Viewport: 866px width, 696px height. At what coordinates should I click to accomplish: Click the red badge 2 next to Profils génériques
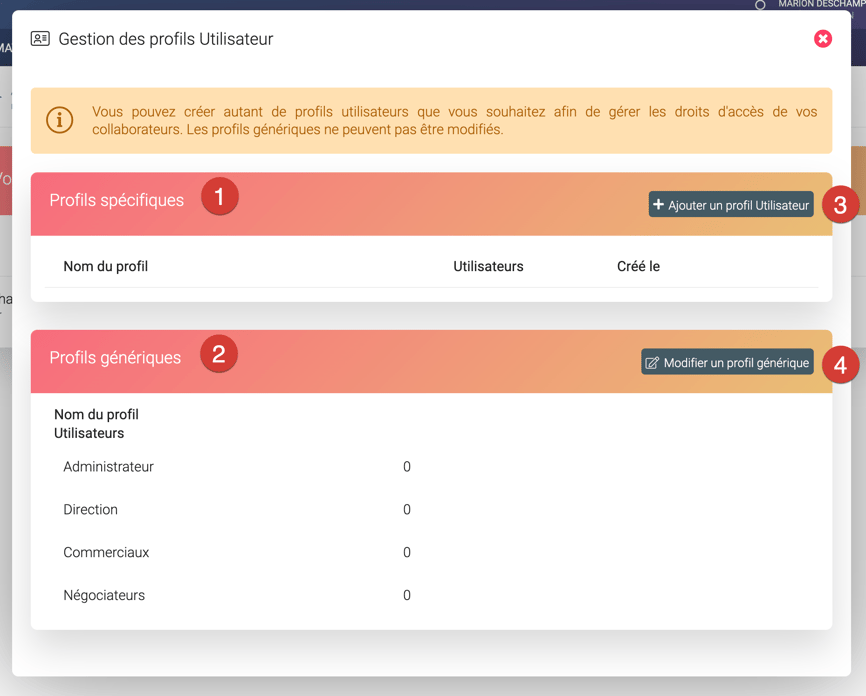218,354
